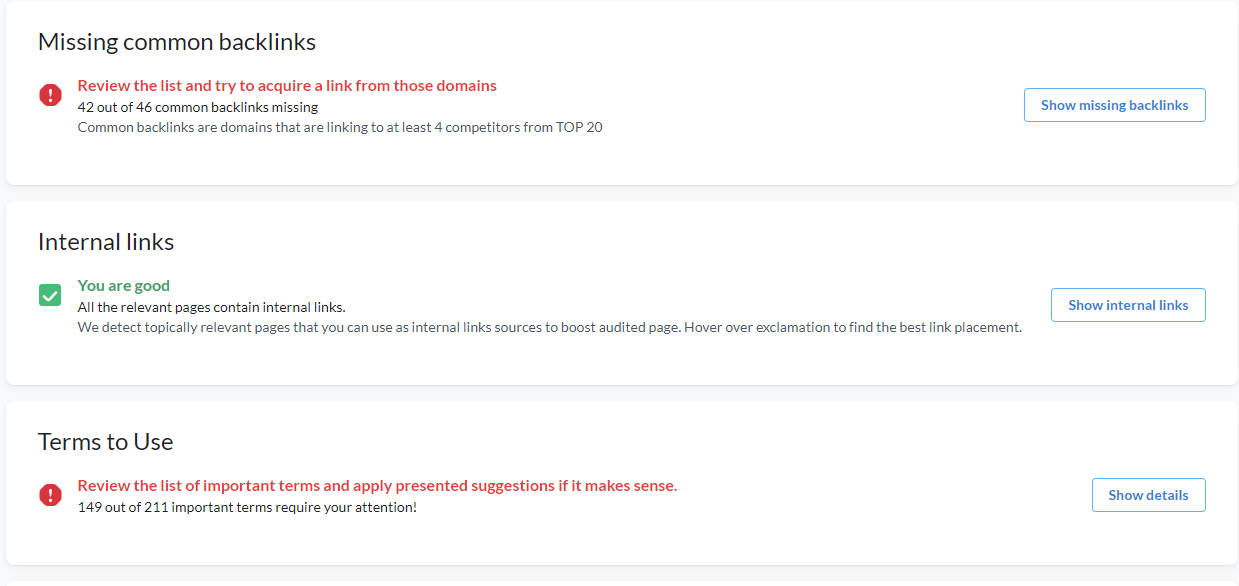
Task: Click the Common backlinks definition about TOP 20 competitors
Action: 340,127
